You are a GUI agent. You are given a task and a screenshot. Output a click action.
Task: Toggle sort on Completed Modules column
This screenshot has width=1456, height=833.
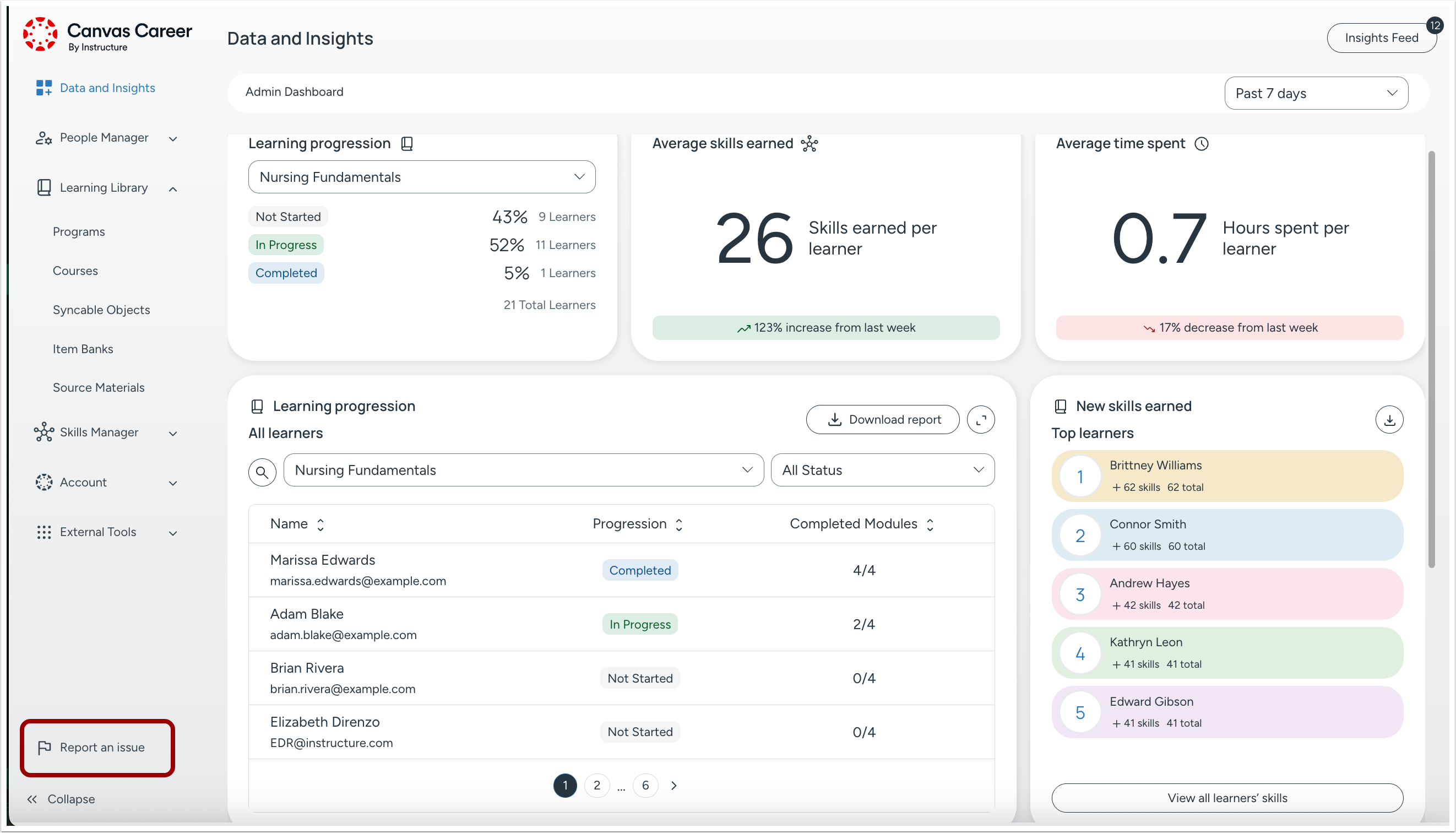point(930,524)
